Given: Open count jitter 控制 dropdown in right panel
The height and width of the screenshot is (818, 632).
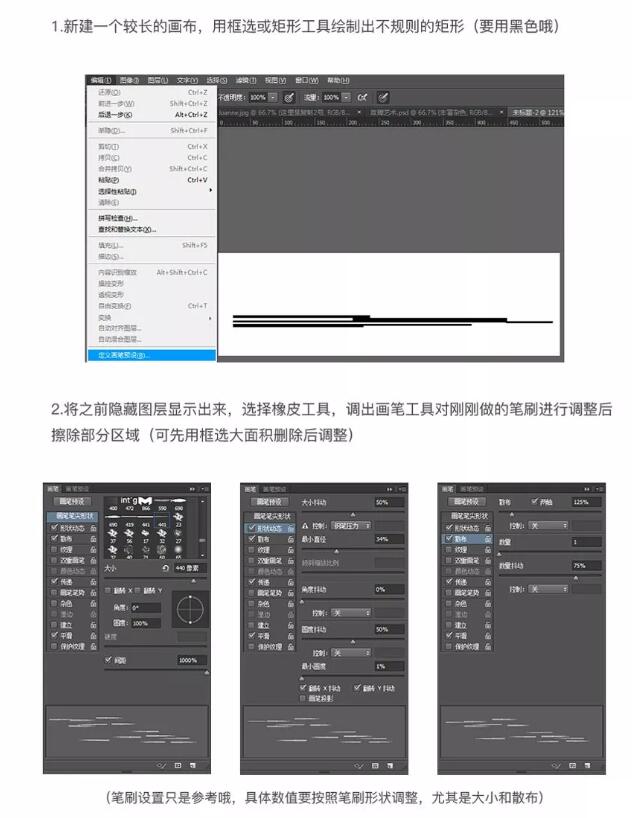Looking at the screenshot, I should click(548, 589).
